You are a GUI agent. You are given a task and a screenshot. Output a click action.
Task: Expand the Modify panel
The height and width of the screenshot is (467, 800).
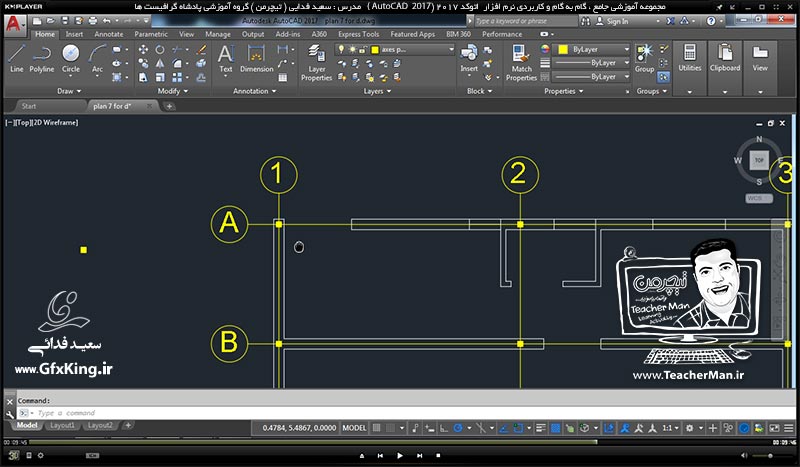click(x=172, y=91)
